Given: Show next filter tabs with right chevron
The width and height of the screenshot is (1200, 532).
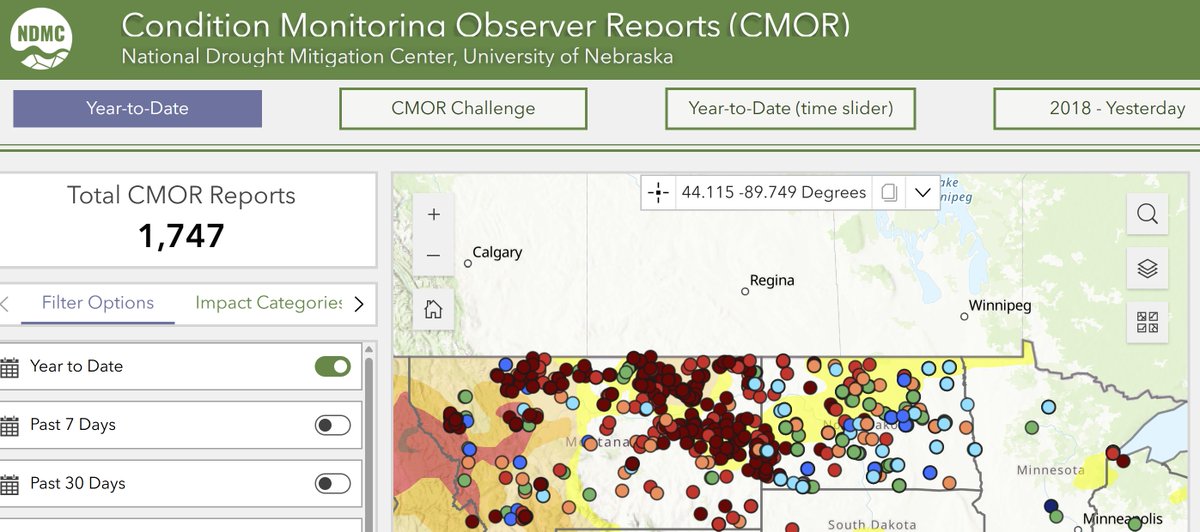Looking at the screenshot, I should click(359, 303).
